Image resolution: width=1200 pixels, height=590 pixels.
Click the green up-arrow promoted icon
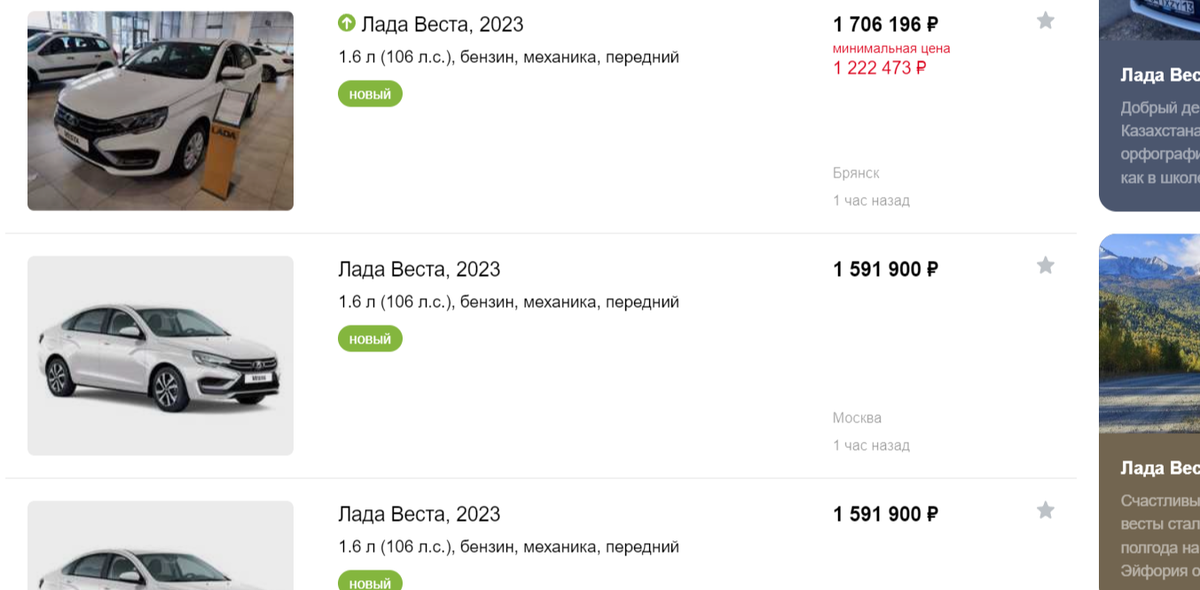click(347, 23)
